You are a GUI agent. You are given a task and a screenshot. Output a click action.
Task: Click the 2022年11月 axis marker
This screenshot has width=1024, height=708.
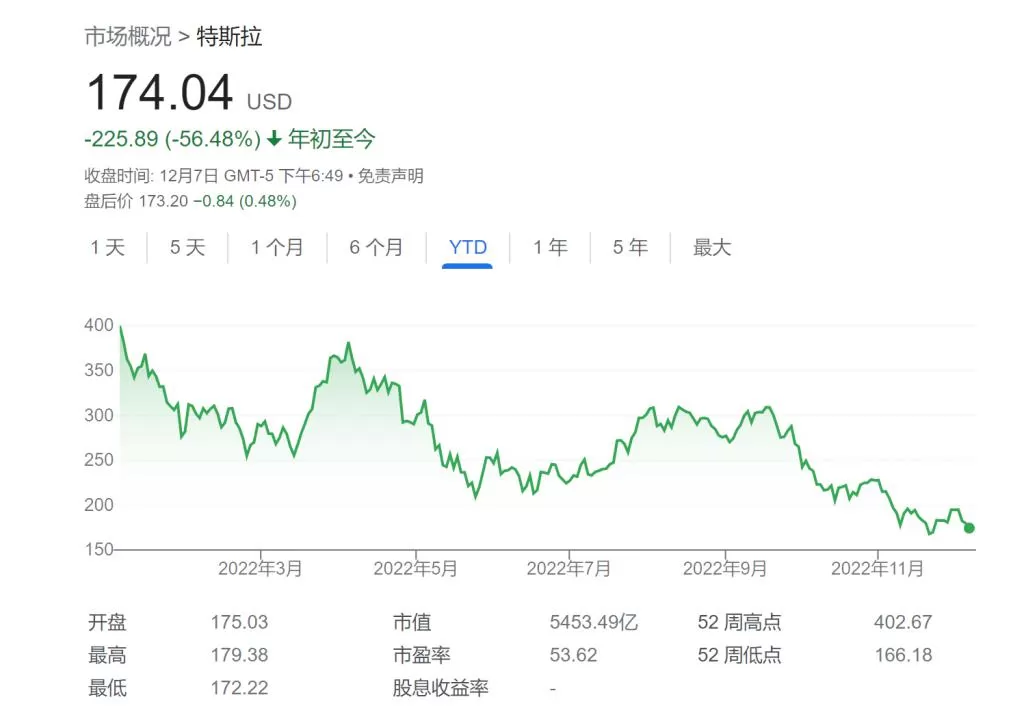point(877,568)
